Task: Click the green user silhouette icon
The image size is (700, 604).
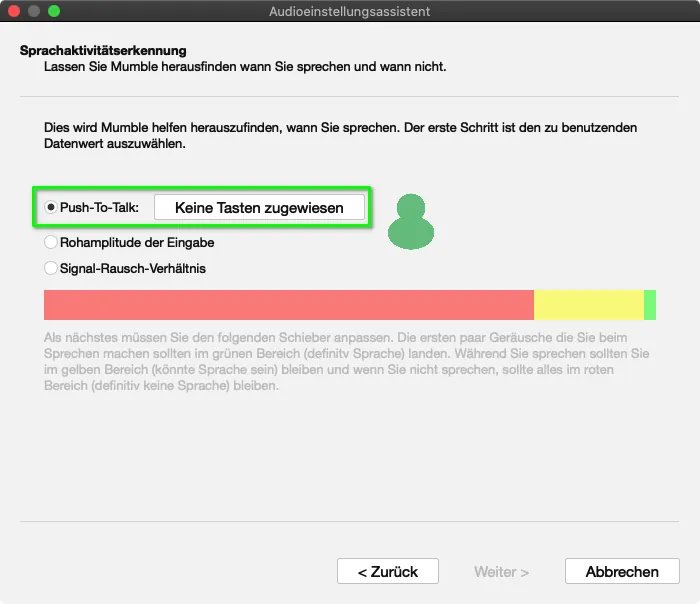Action: tap(411, 222)
